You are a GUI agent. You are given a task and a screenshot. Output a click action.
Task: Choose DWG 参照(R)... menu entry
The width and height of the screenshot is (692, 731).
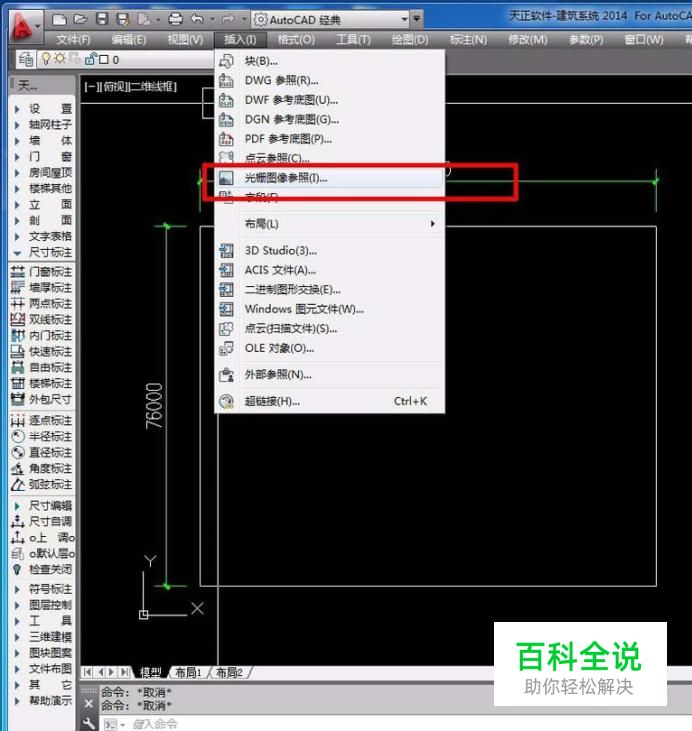click(330, 81)
